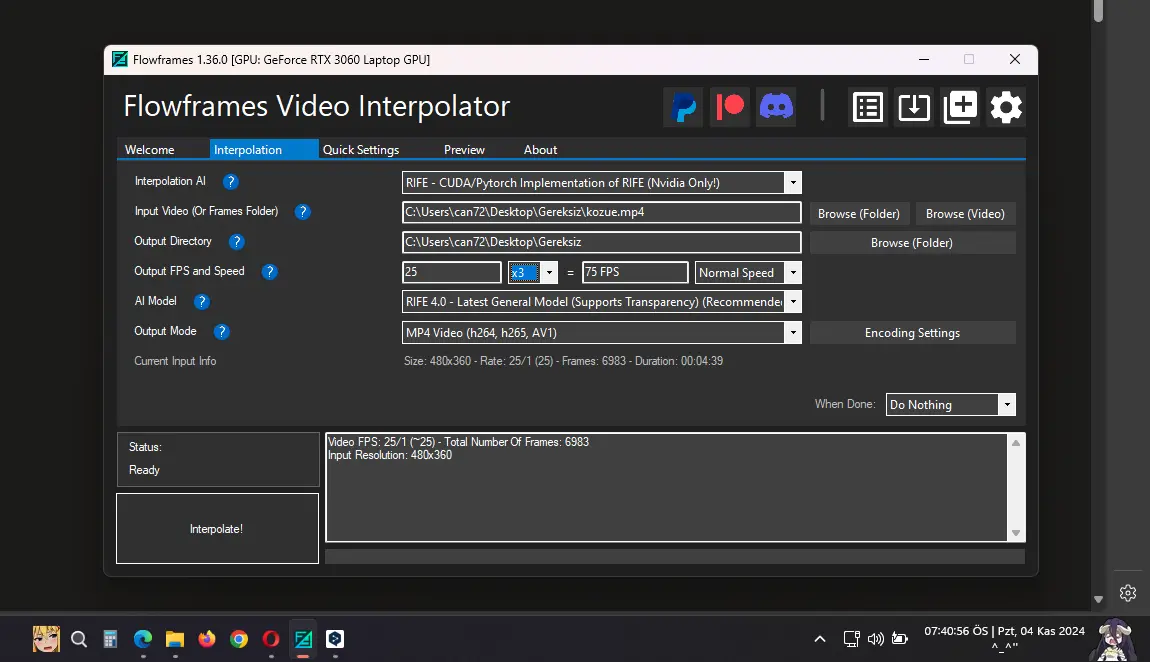Click the output directory path field

tap(601, 242)
